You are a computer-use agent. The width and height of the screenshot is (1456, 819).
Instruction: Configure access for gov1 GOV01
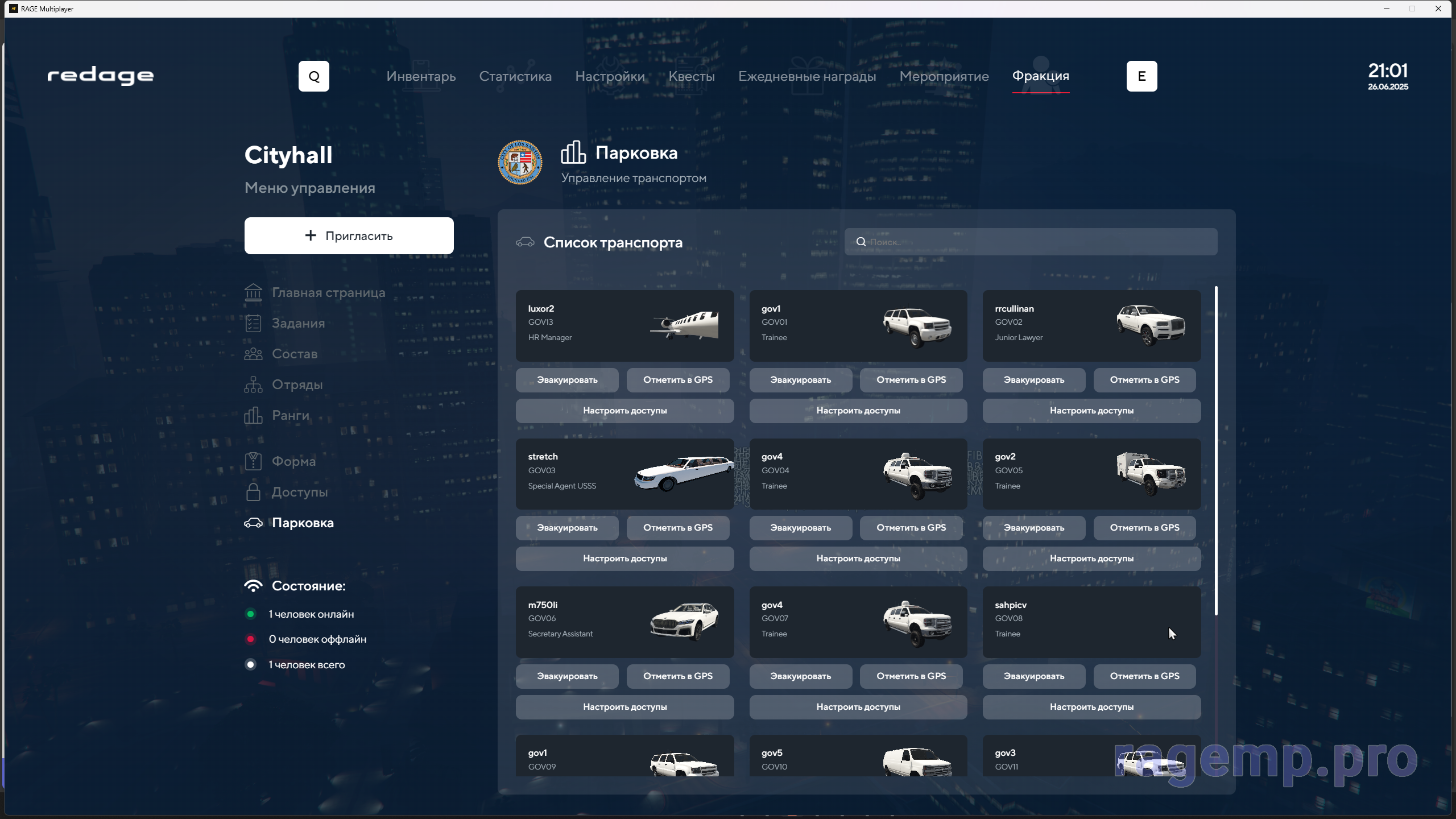[858, 411]
